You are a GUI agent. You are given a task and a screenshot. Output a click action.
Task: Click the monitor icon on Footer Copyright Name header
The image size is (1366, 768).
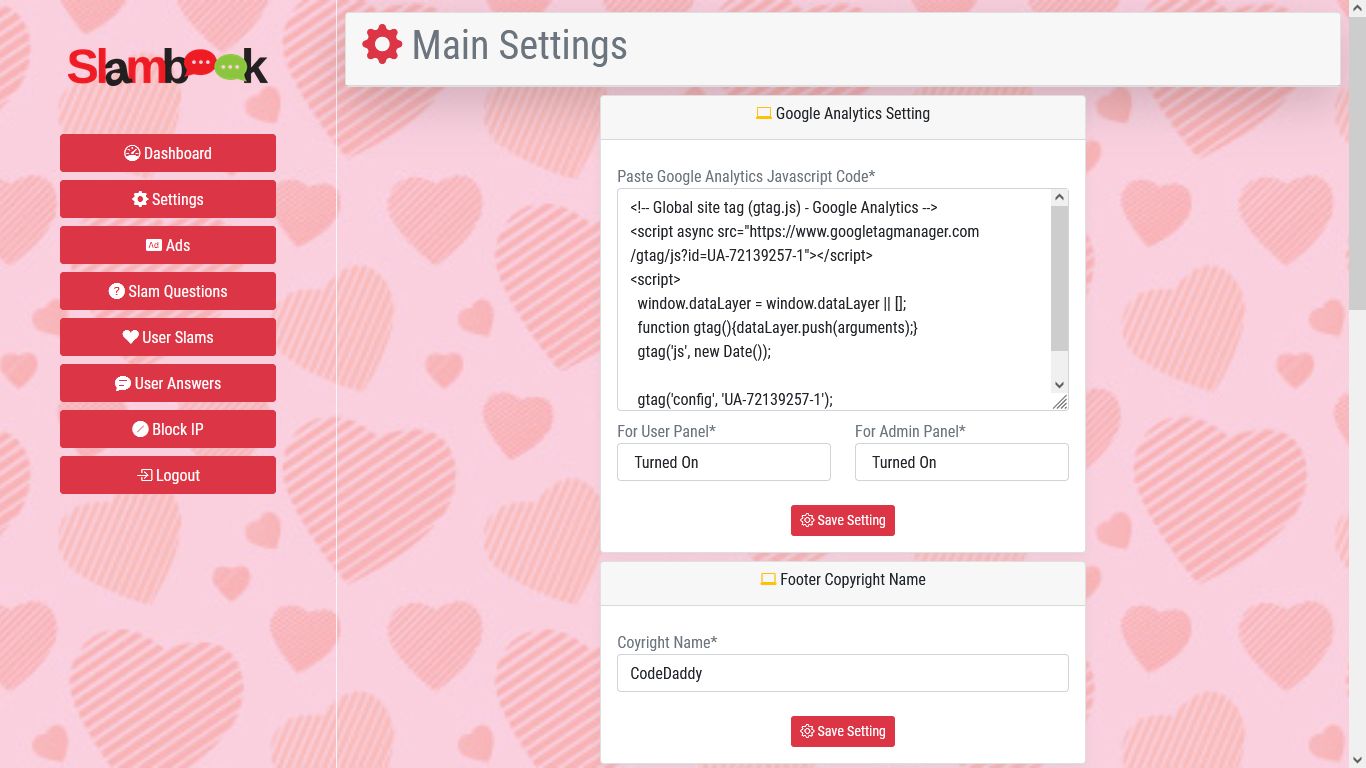pyautogui.click(x=768, y=579)
